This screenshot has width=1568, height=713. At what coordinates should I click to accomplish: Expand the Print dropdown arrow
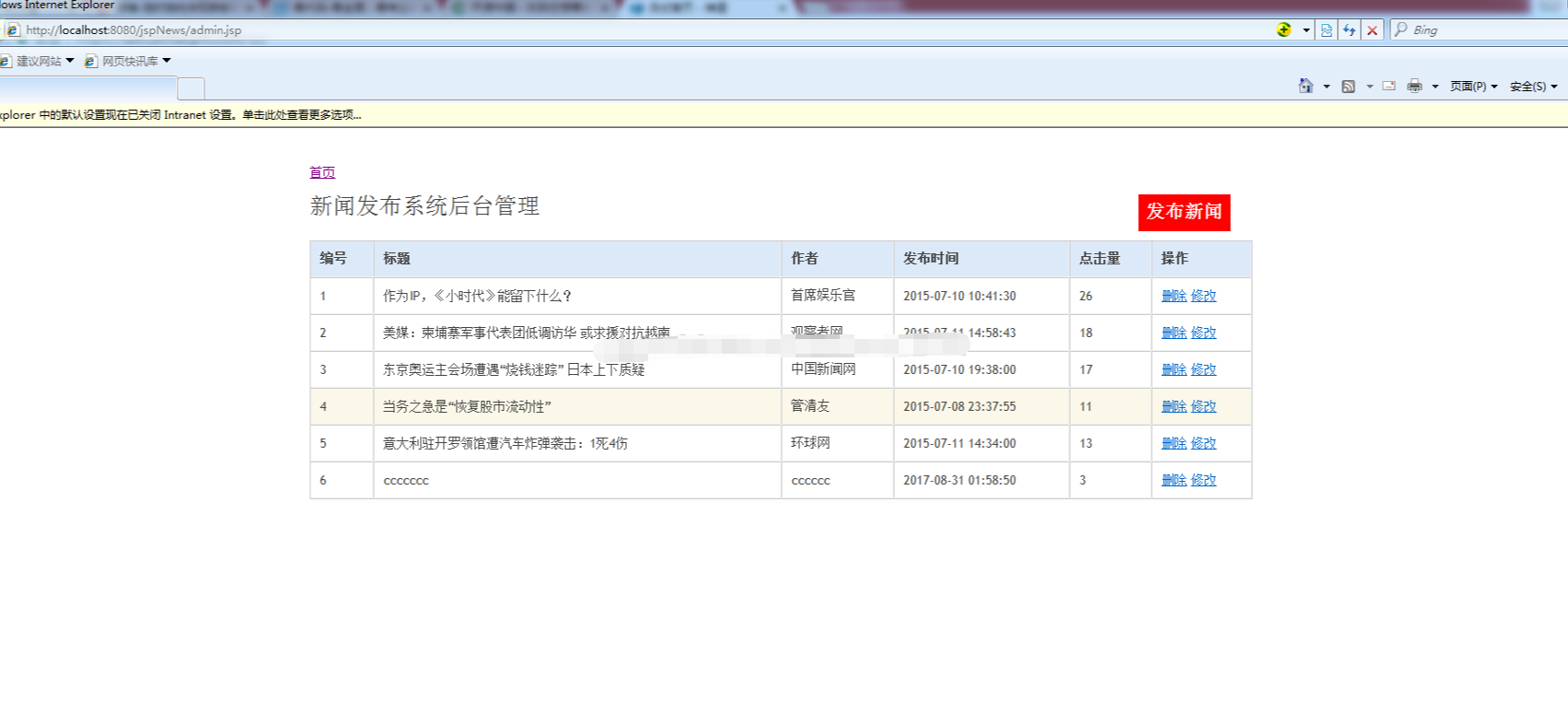[1434, 87]
